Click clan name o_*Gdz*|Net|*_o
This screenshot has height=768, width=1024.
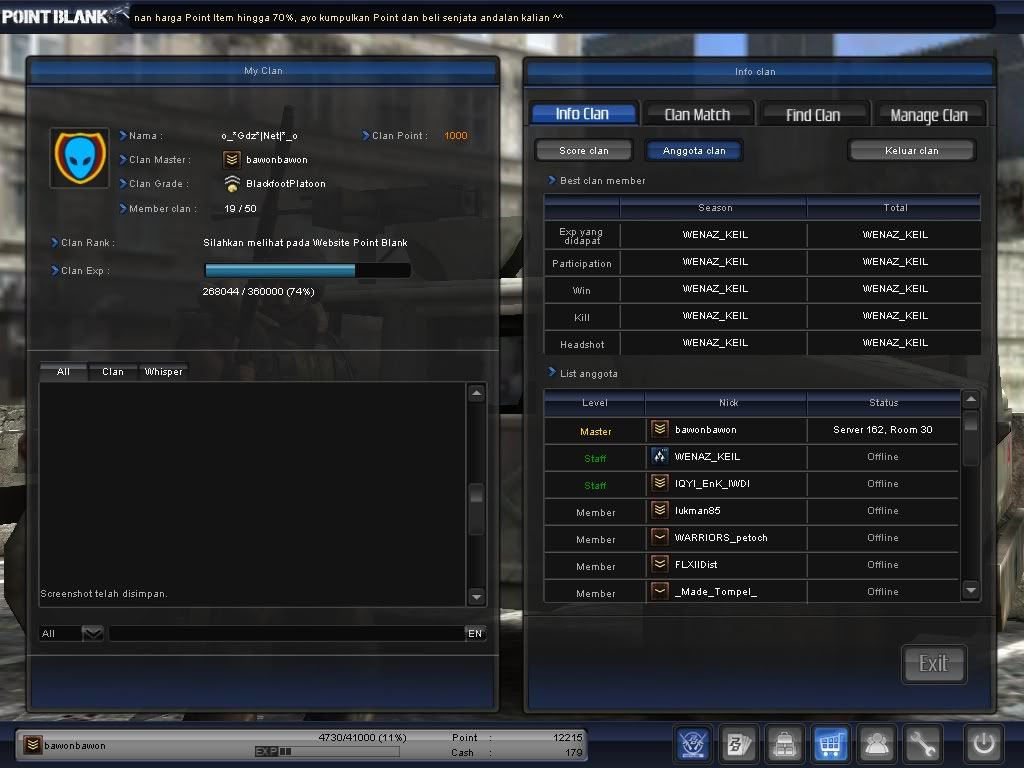[x=259, y=135]
